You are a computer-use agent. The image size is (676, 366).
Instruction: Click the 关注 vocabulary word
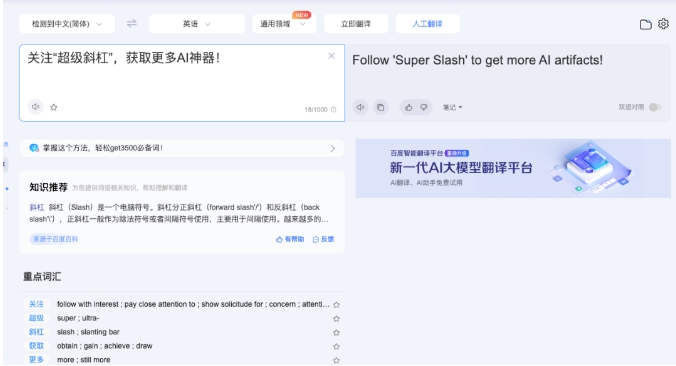coord(36,304)
